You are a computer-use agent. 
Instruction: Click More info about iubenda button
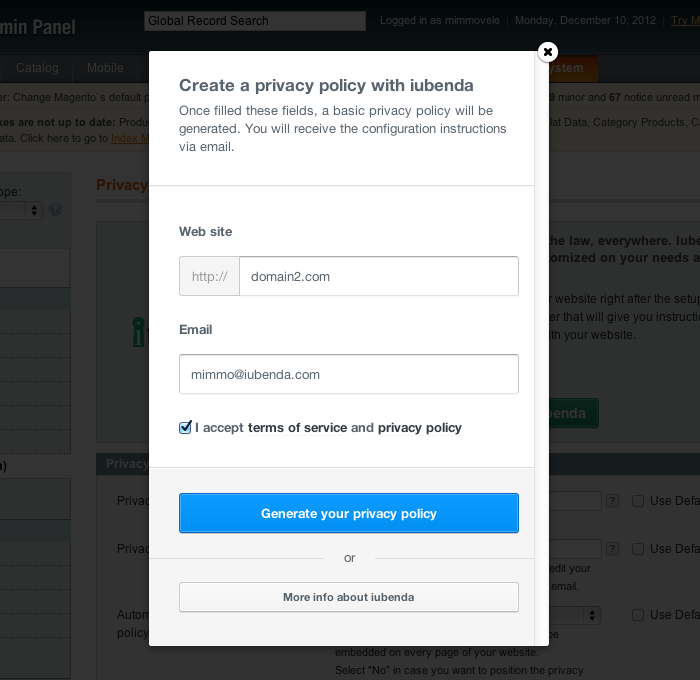pyautogui.click(x=349, y=597)
